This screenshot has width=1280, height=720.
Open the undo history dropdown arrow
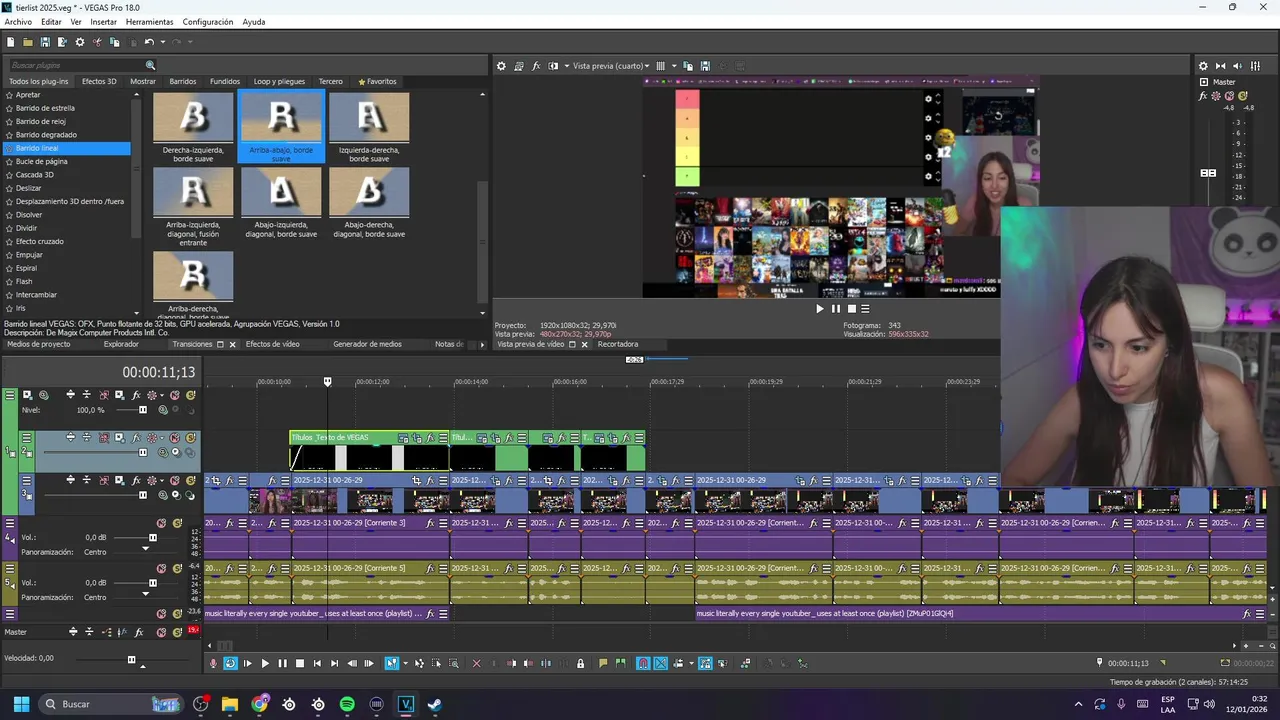163,42
